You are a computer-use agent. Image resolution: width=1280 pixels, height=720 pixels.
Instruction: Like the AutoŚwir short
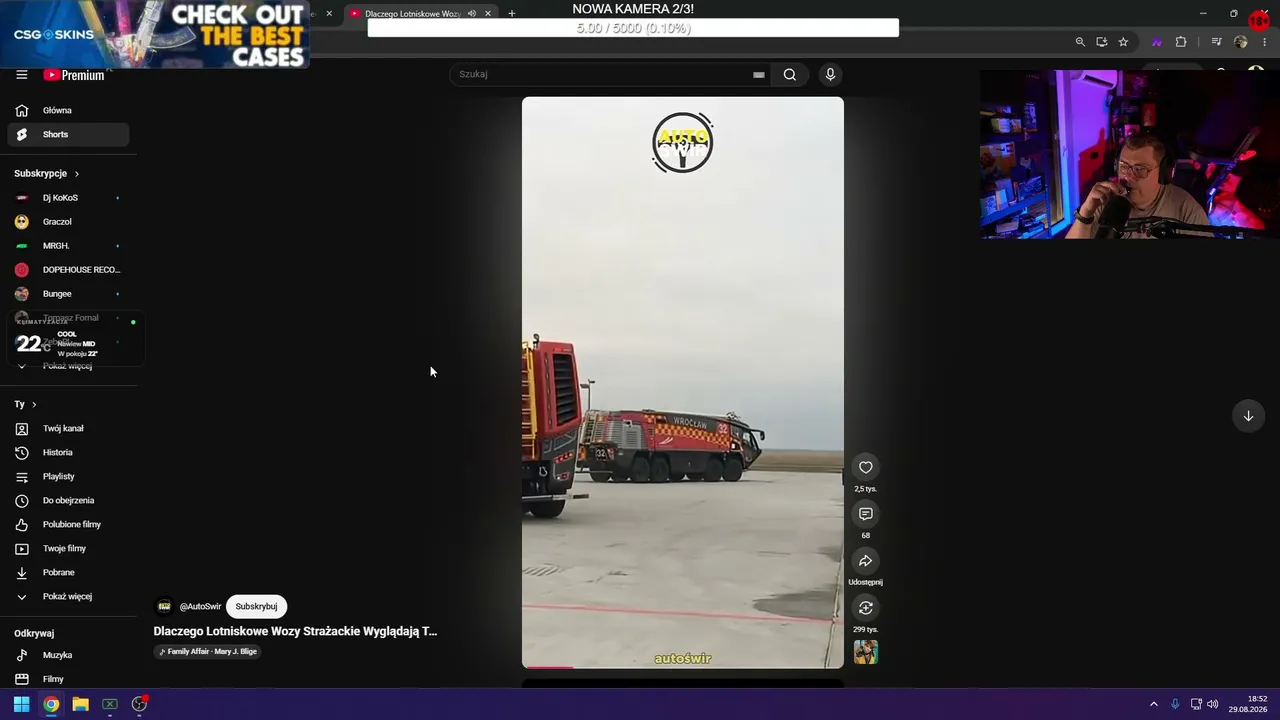[866, 467]
